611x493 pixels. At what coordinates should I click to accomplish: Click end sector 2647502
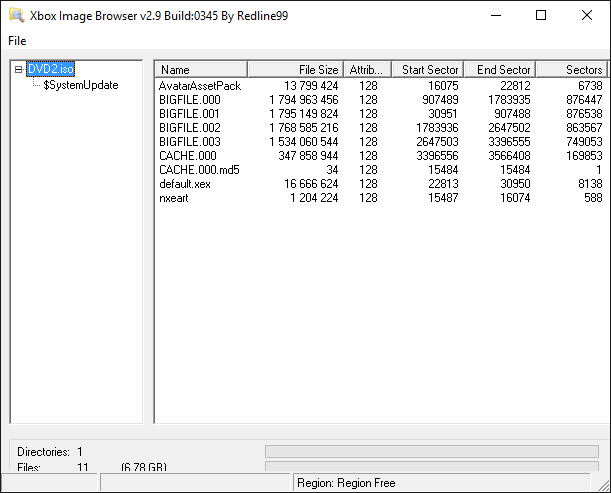coord(509,127)
